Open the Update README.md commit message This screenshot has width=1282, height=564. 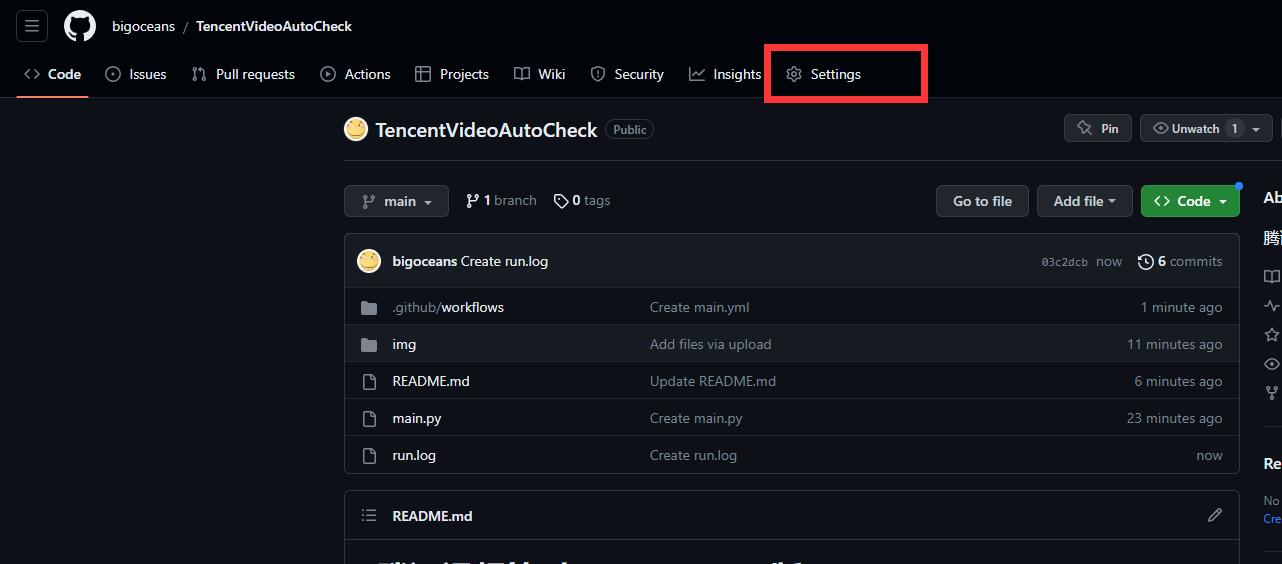coord(713,381)
